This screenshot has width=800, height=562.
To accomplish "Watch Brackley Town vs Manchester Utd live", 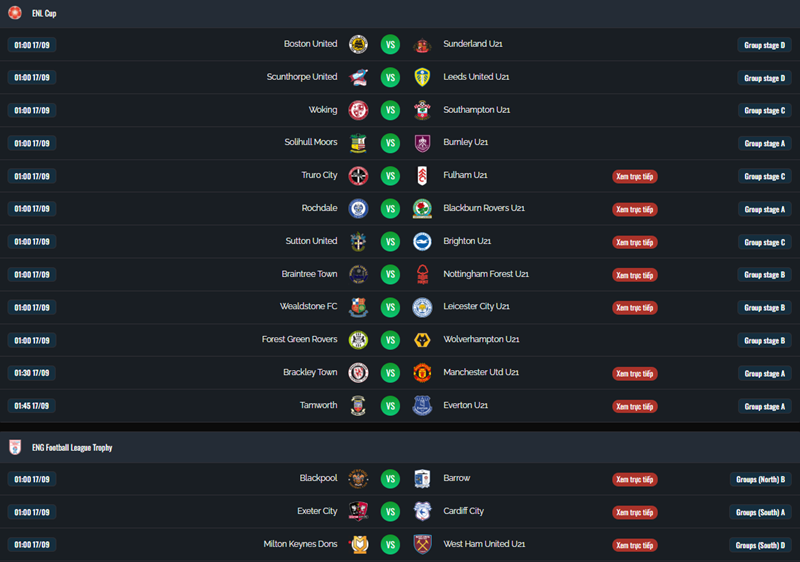I will 635,373.
